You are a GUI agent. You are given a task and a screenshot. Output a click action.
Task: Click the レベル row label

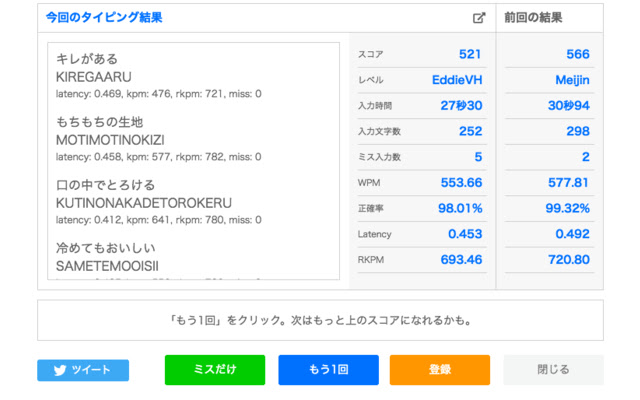pyautogui.click(x=371, y=80)
